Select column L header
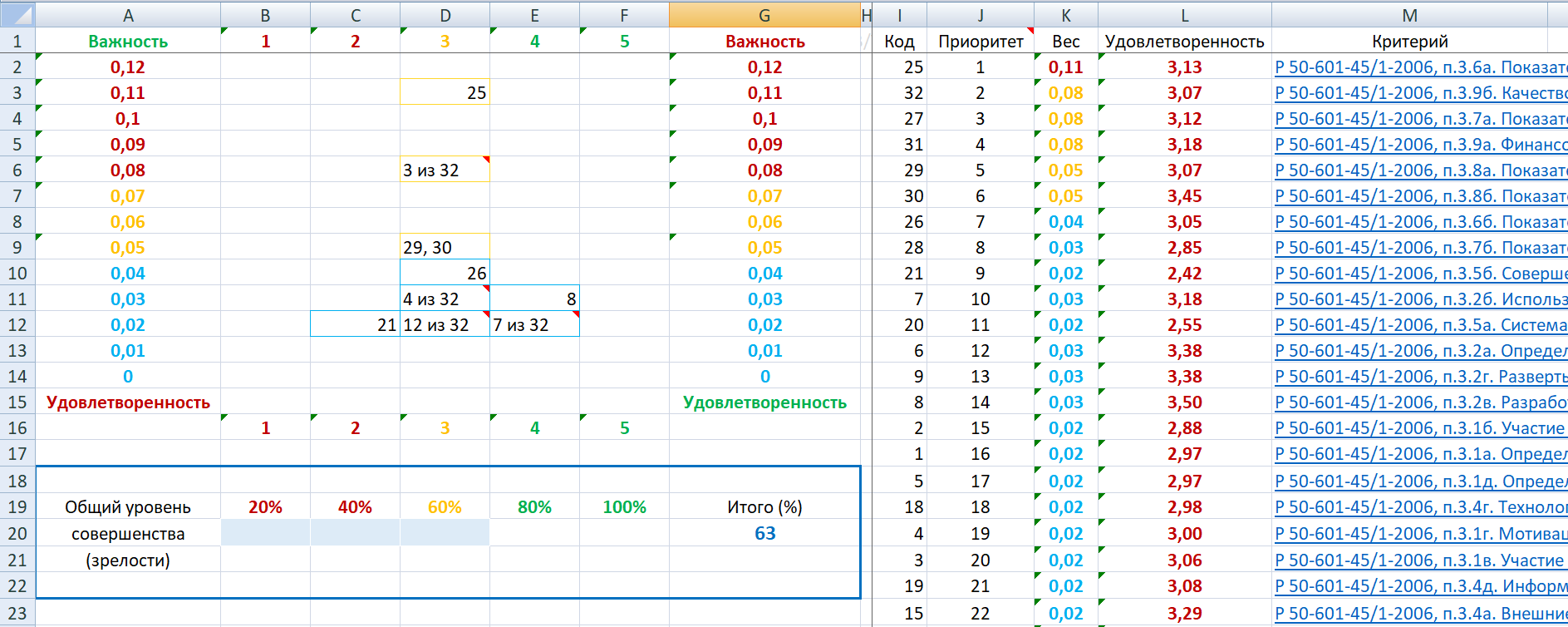 pyautogui.click(x=1184, y=15)
